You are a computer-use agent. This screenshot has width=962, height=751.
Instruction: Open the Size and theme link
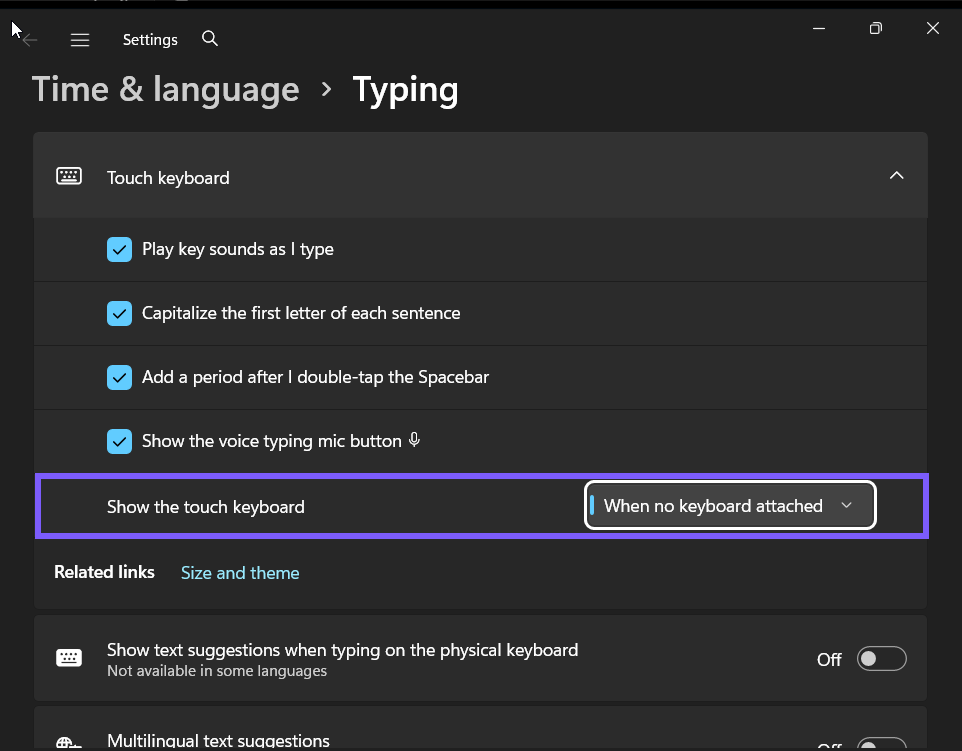click(x=240, y=573)
